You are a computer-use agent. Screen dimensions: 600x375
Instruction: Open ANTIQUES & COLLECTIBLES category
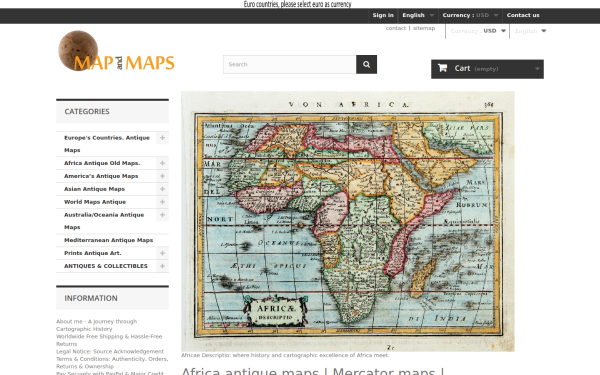point(106,266)
